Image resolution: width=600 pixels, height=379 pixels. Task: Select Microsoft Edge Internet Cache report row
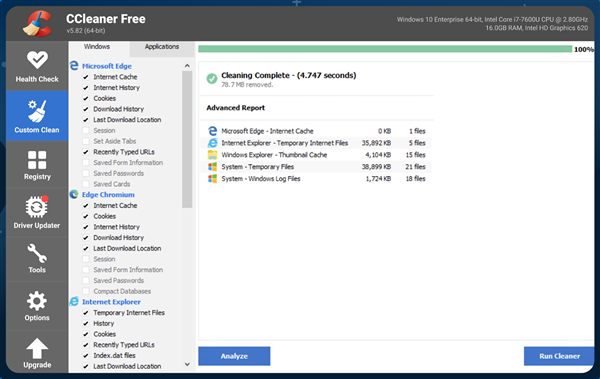(x=317, y=131)
